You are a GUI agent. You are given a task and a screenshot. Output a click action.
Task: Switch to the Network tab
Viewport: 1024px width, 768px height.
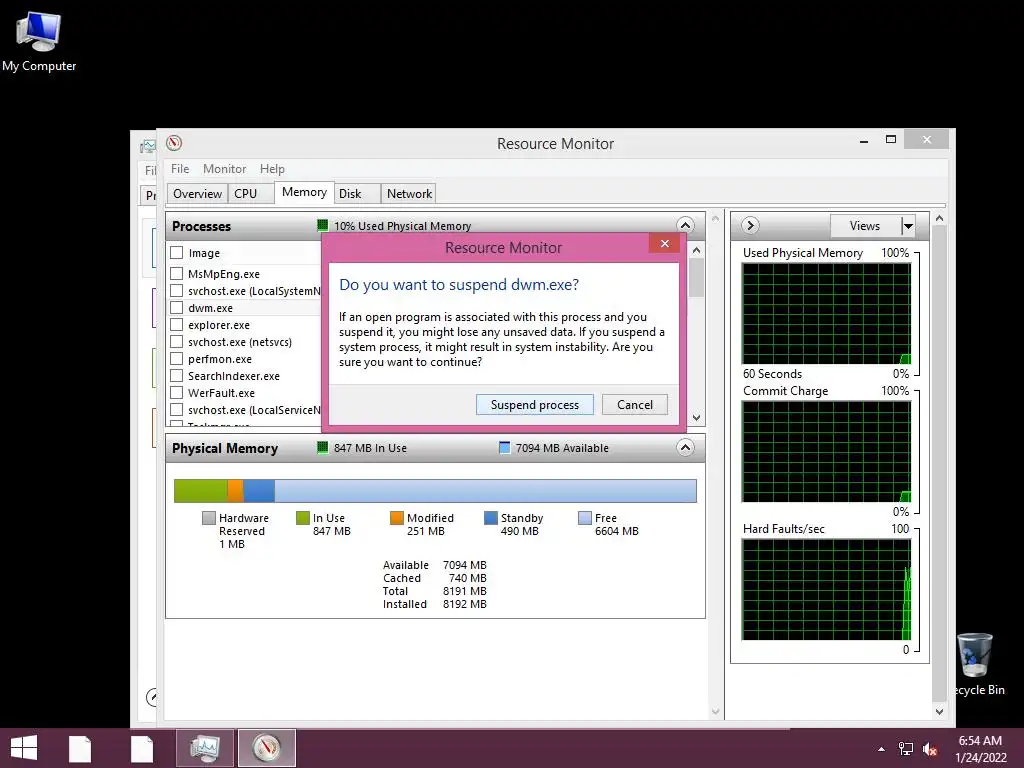point(409,193)
